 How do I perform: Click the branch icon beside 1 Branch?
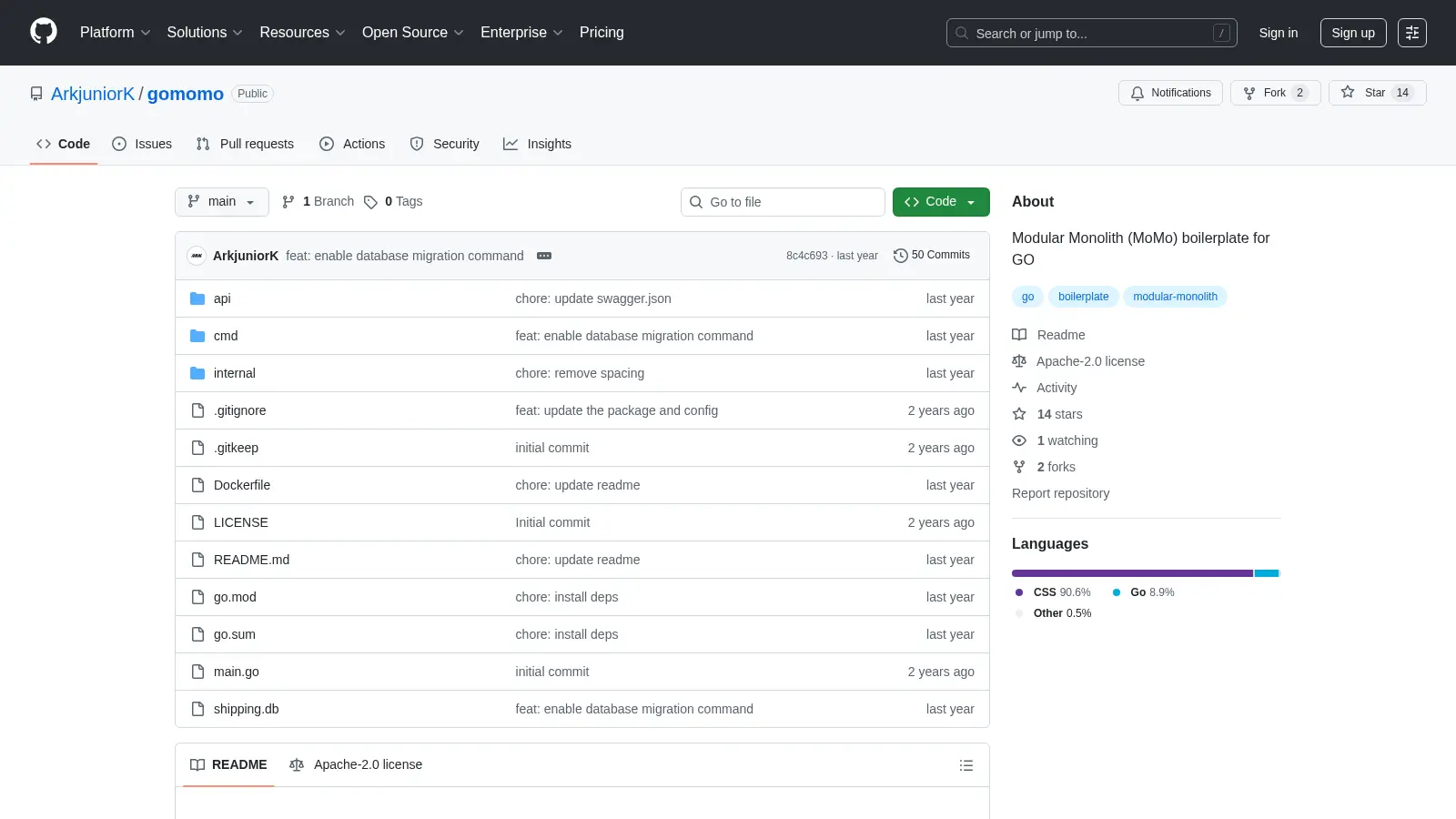tap(288, 202)
